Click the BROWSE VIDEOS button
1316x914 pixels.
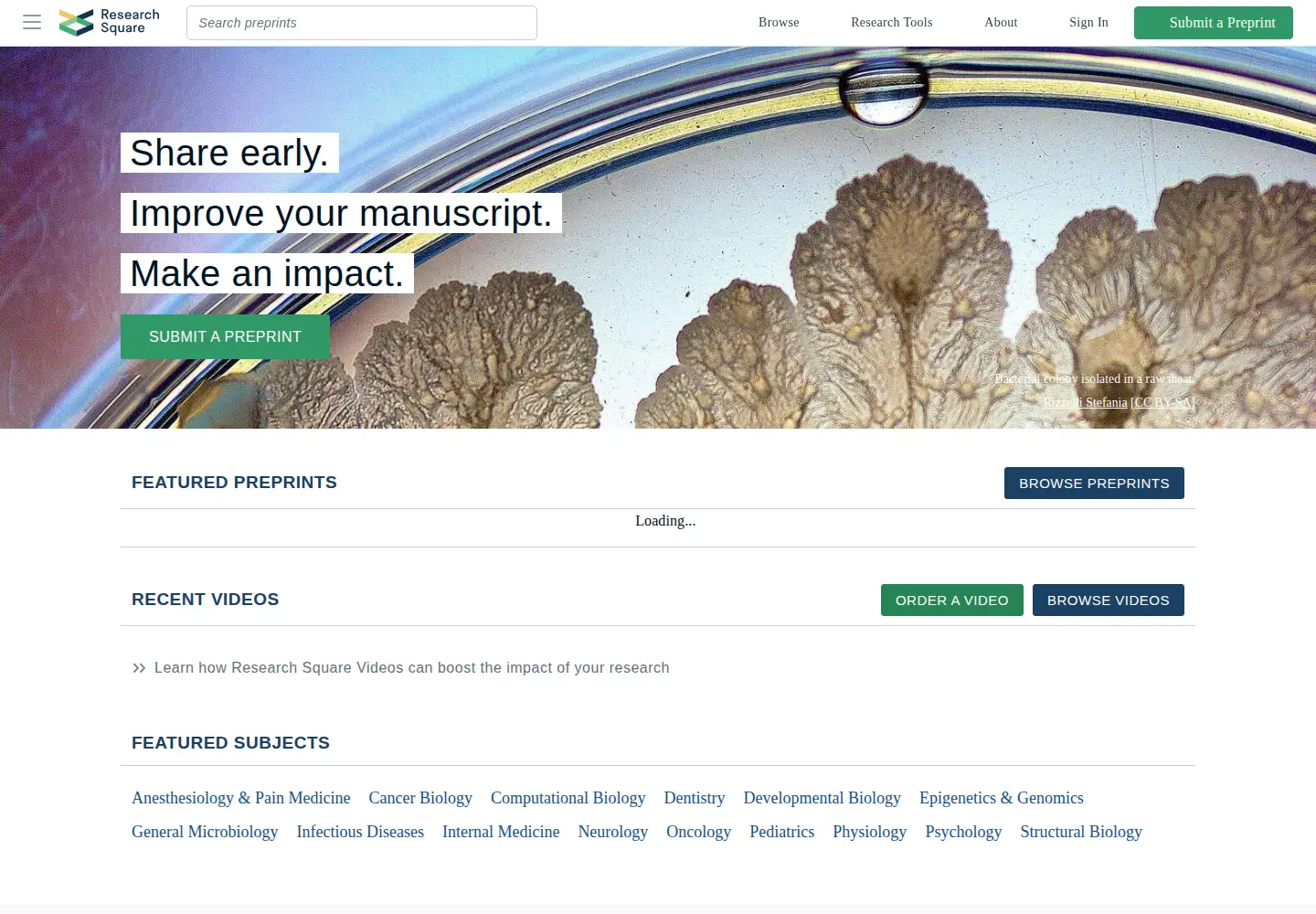1109,600
